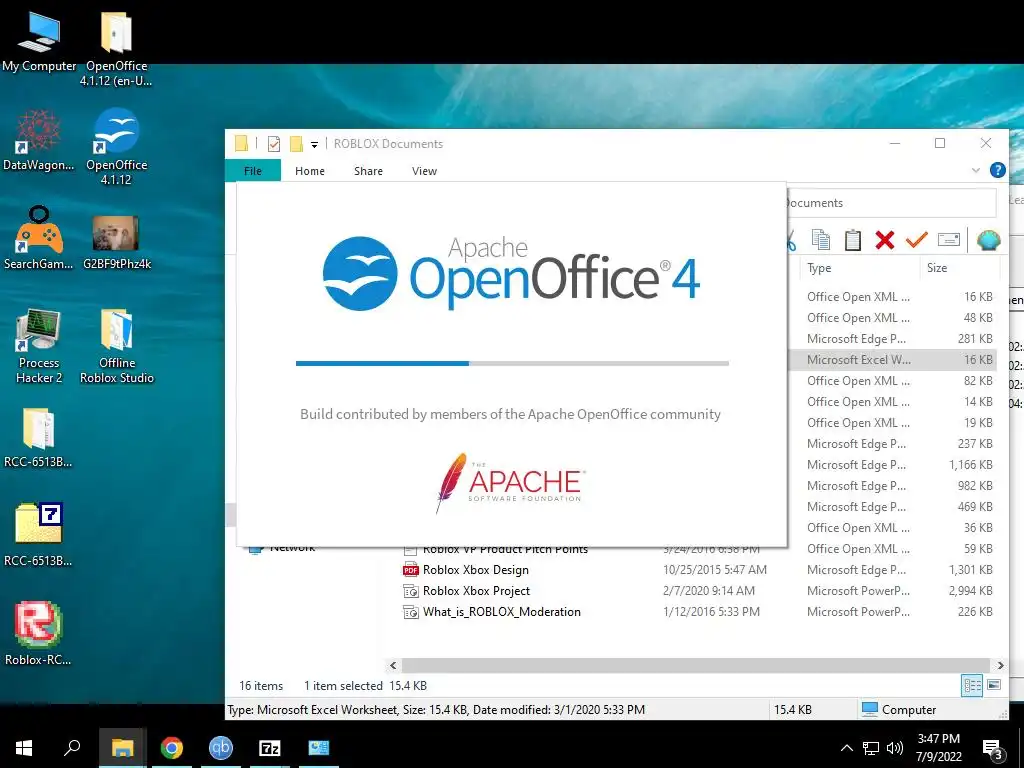Open the blue window app on taskbar
The width and height of the screenshot is (1024, 768).
click(x=319, y=748)
